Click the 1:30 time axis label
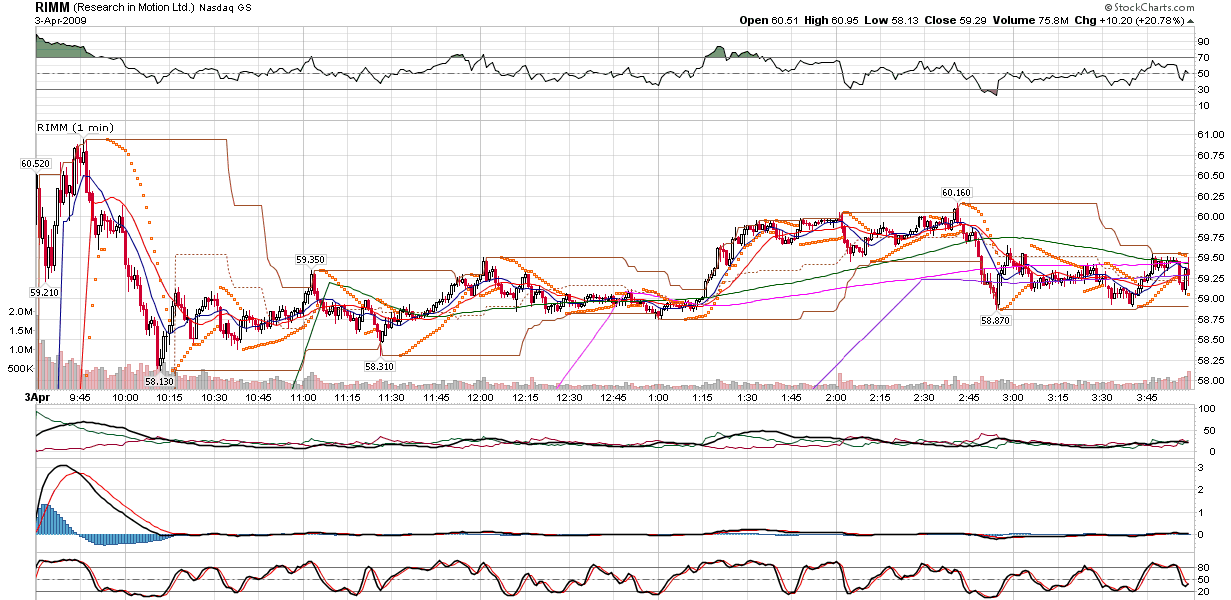This screenshot has height=600, width=1231. tap(747, 397)
